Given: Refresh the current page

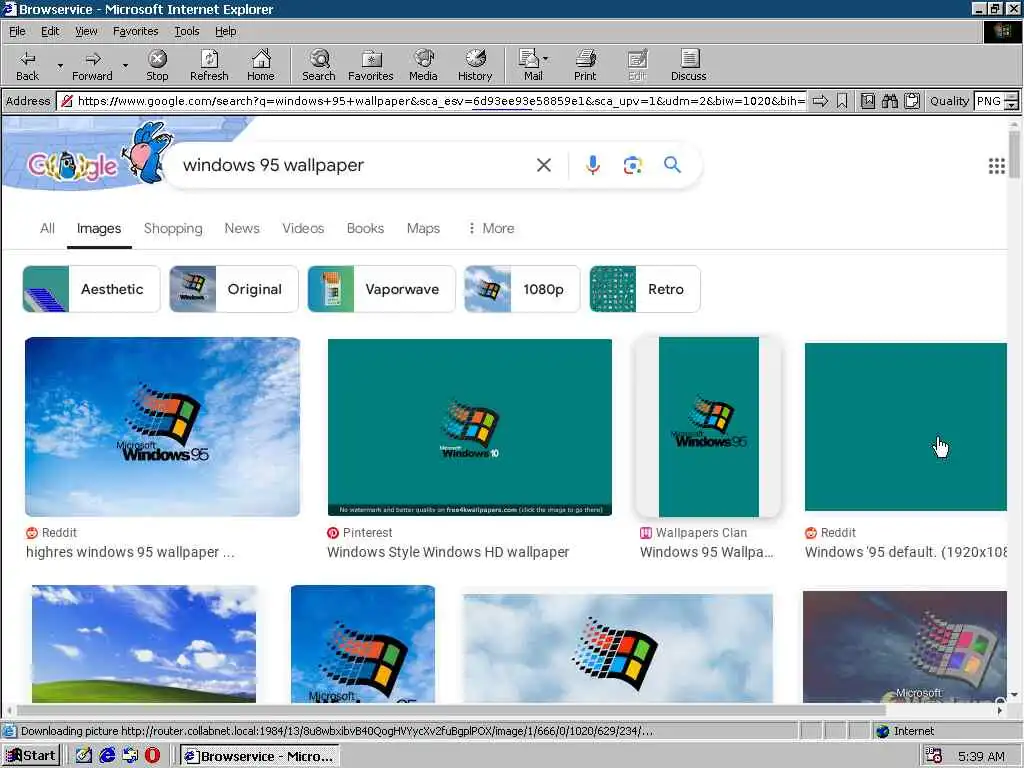Looking at the screenshot, I should click(x=209, y=65).
